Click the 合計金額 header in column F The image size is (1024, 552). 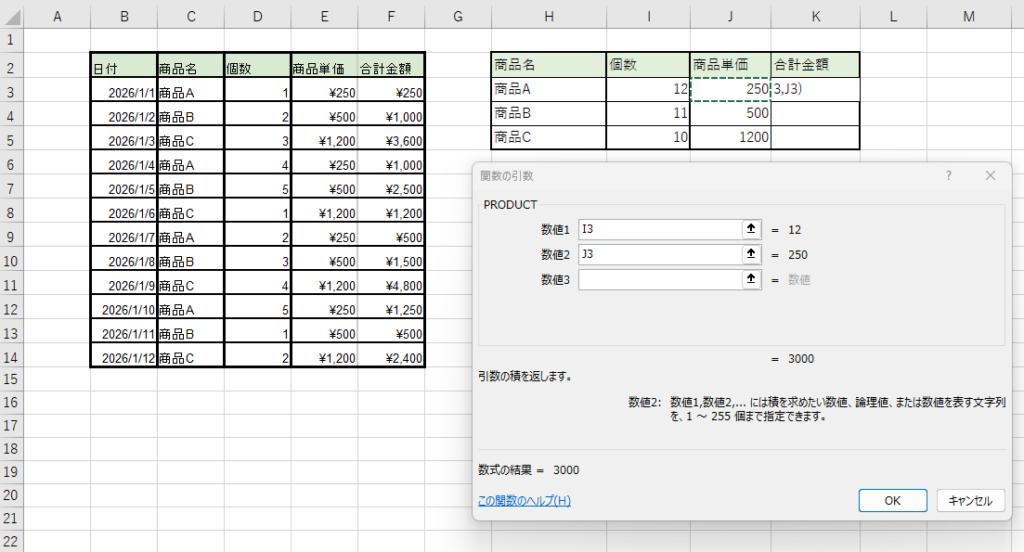[x=391, y=68]
